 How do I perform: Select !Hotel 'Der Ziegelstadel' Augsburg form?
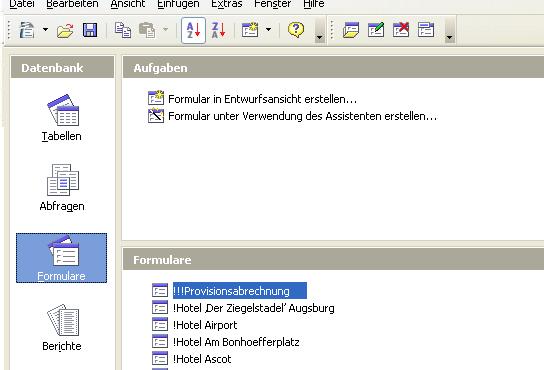[254, 308]
